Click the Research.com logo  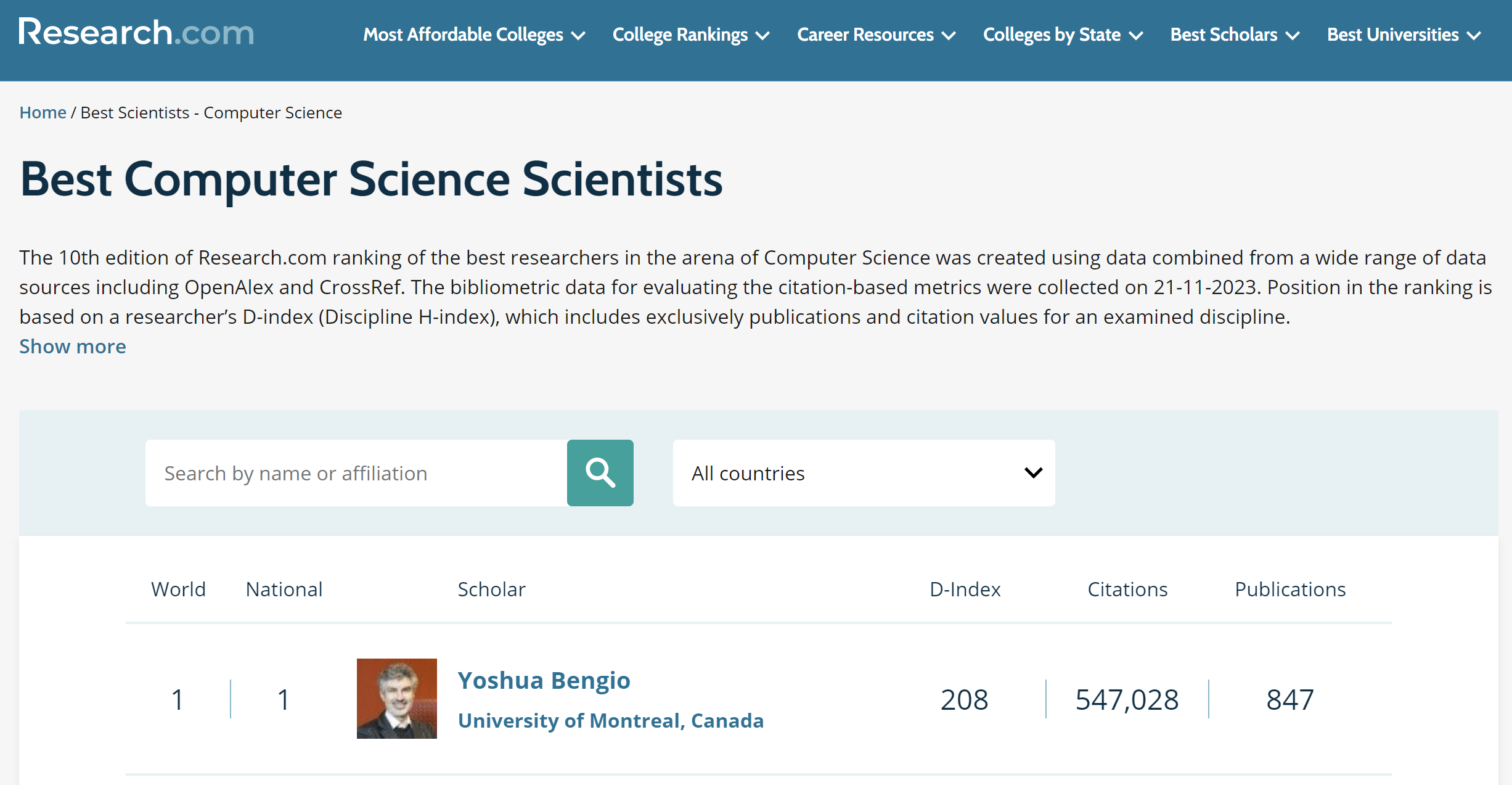(x=136, y=32)
